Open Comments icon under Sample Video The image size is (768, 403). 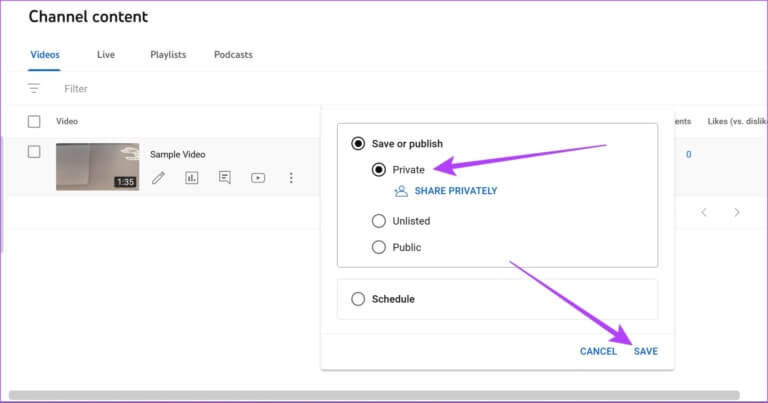click(225, 178)
